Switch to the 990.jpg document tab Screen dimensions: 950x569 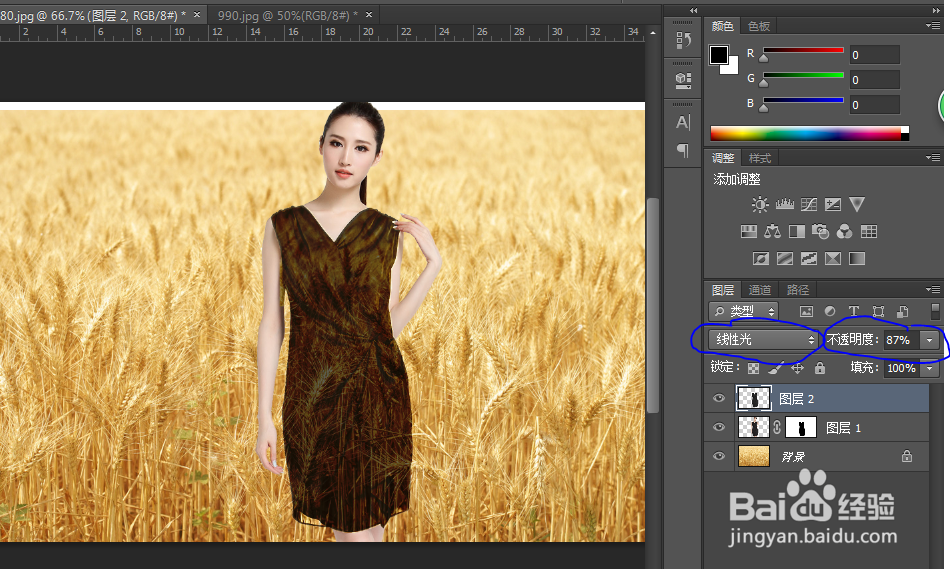click(283, 15)
